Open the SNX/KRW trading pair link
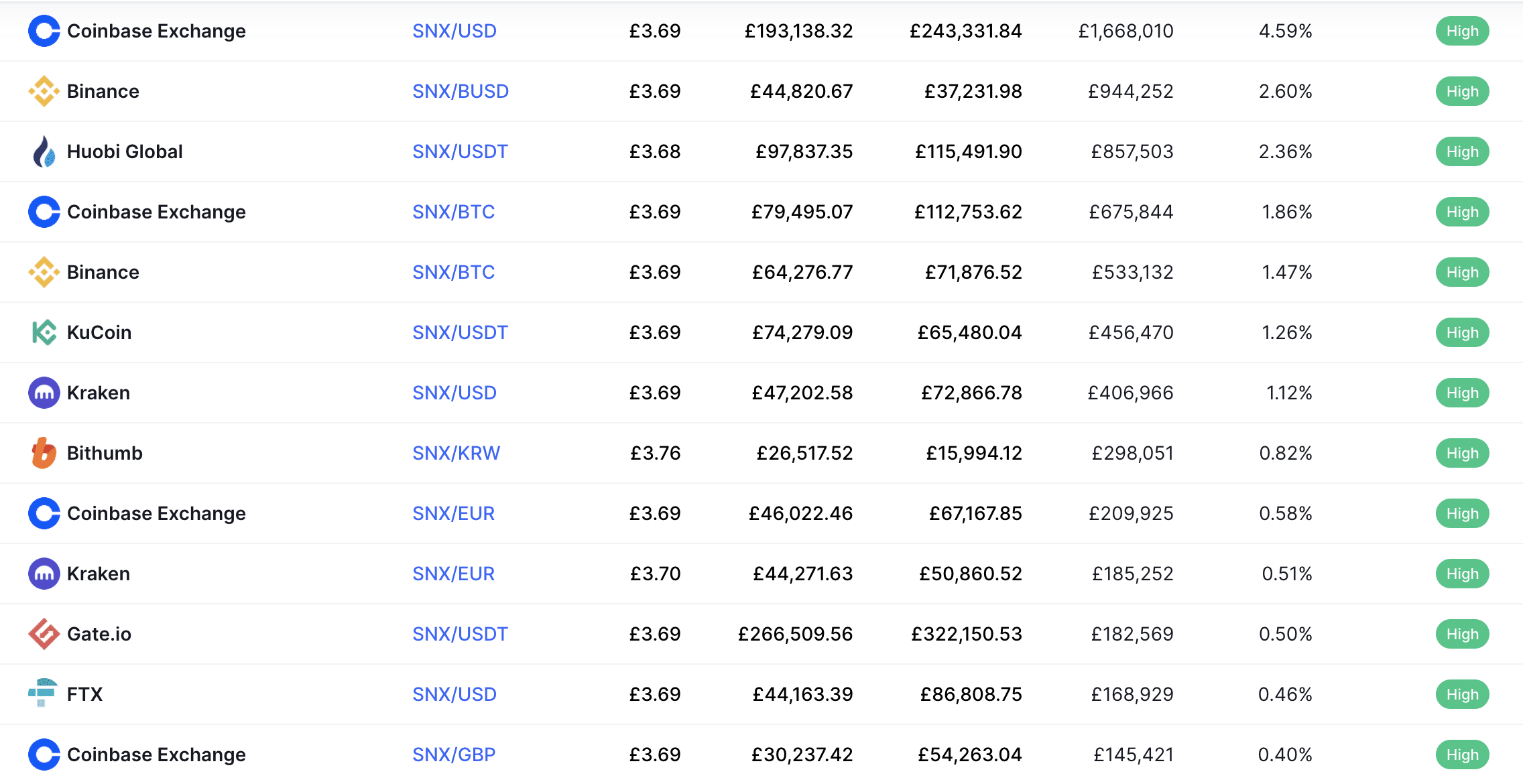1523x784 pixels. tap(456, 453)
